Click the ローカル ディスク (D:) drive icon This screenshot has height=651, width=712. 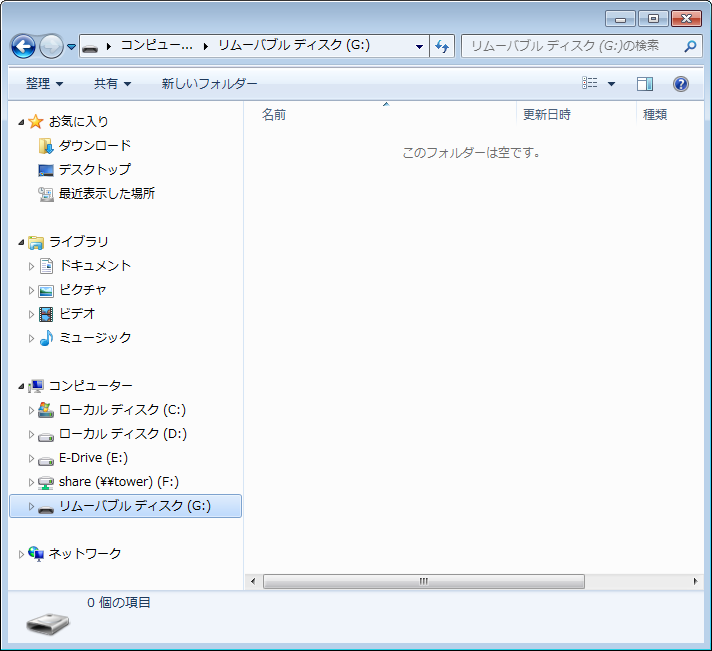tap(46, 437)
